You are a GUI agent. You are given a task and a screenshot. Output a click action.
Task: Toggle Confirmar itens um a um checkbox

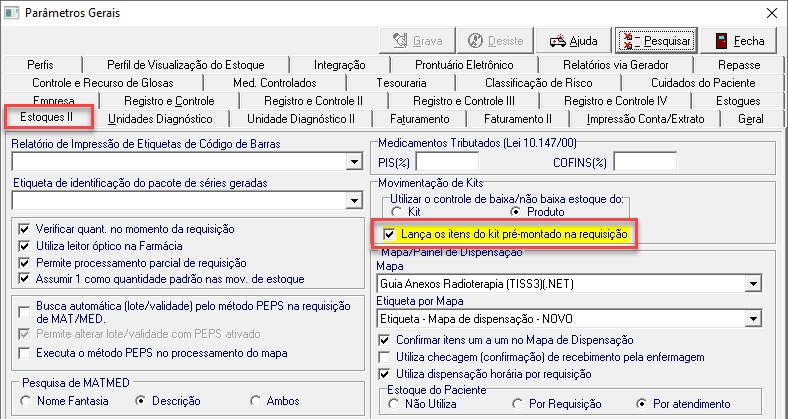click(x=384, y=340)
